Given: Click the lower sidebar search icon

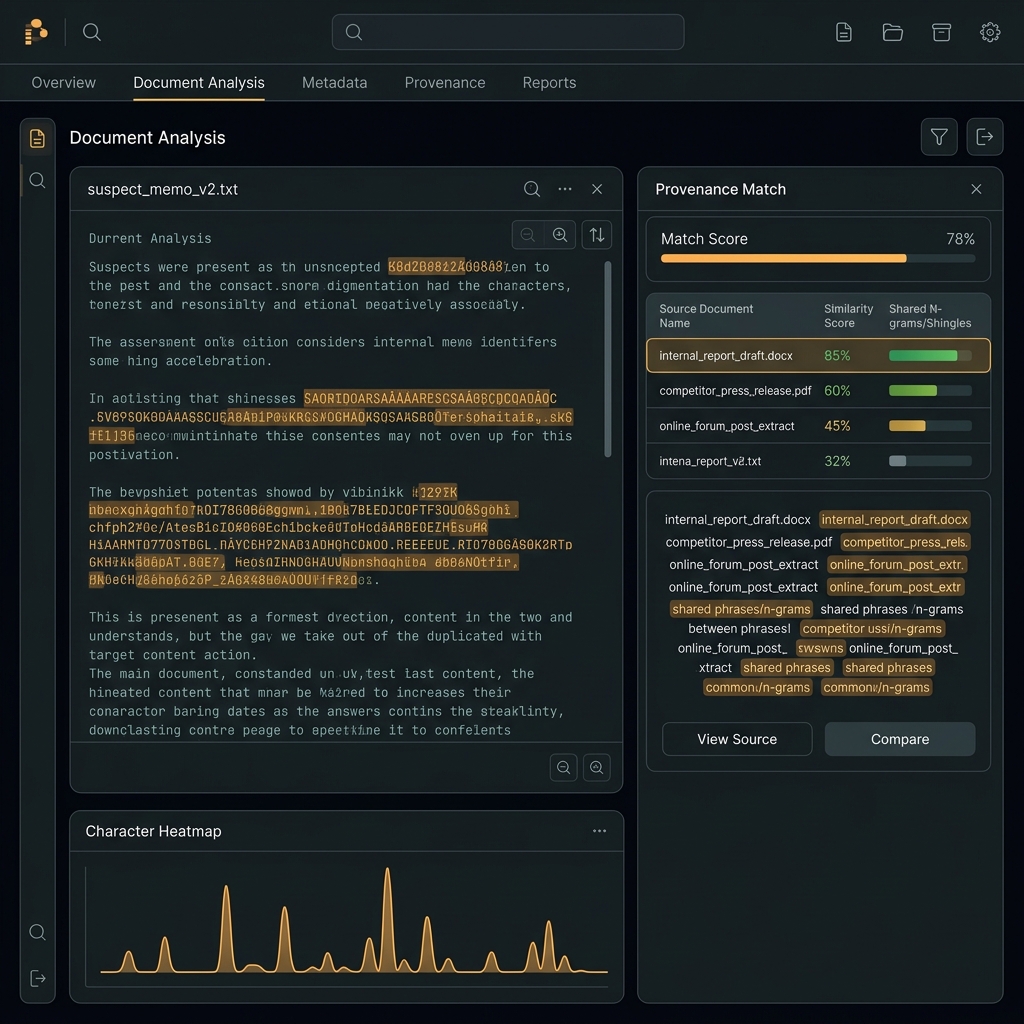Looking at the screenshot, I should (x=37, y=932).
